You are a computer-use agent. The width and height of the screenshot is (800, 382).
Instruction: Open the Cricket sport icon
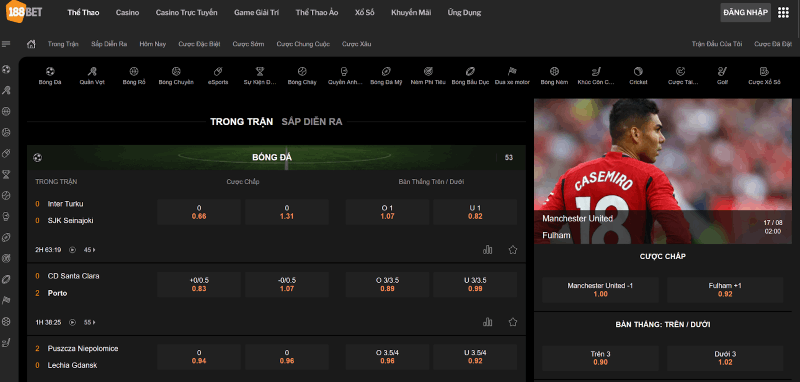click(x=638, y=75)
